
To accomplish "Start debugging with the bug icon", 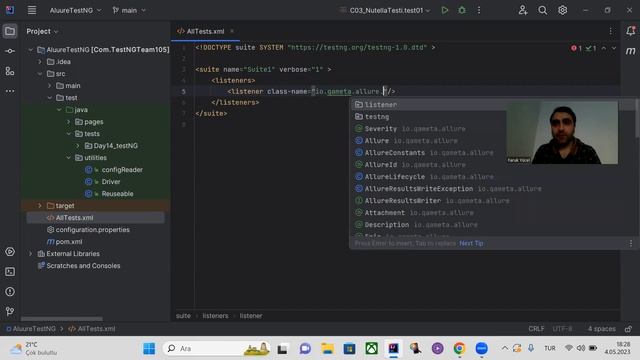I will click(x=462, y=10).
